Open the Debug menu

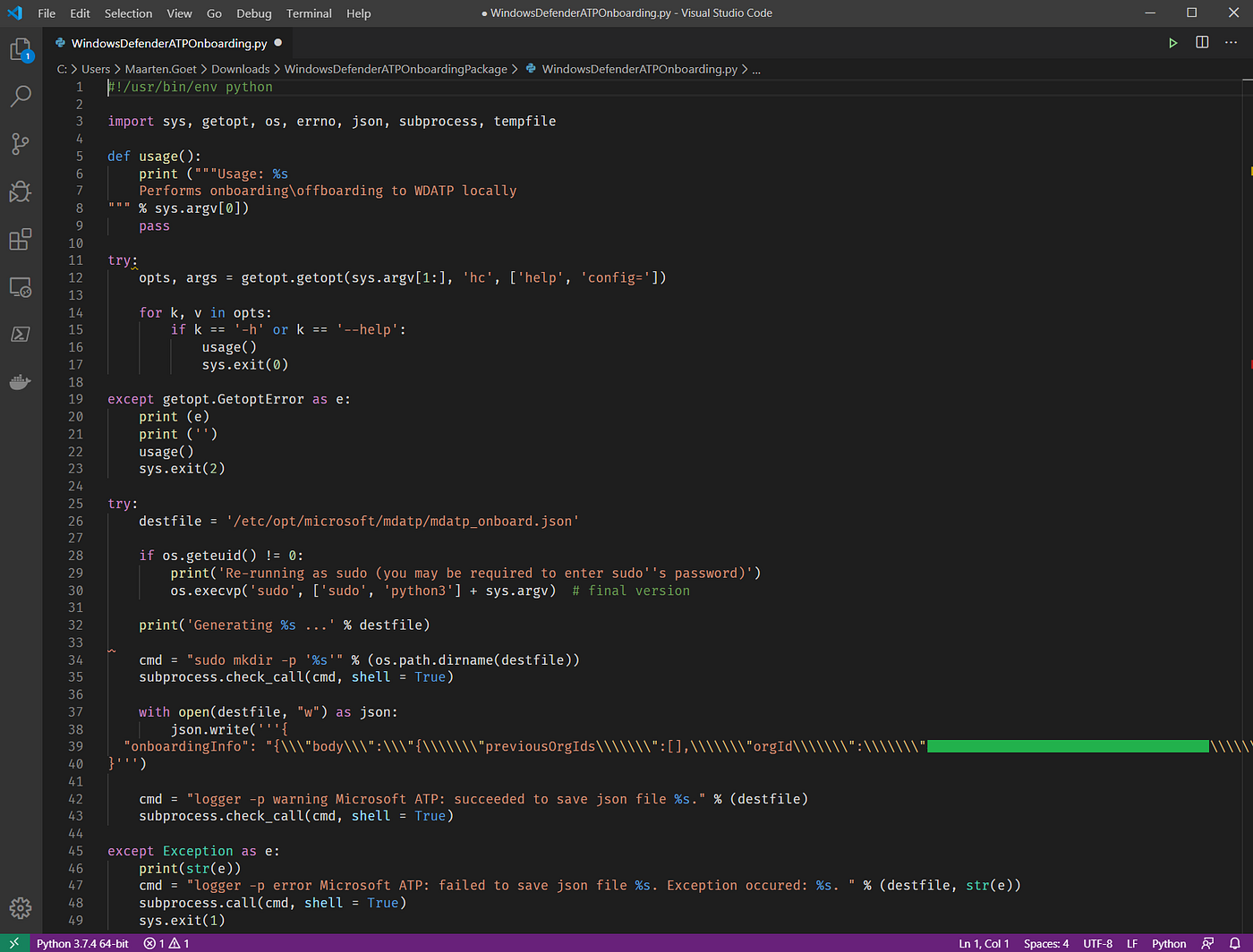(254, 13)
